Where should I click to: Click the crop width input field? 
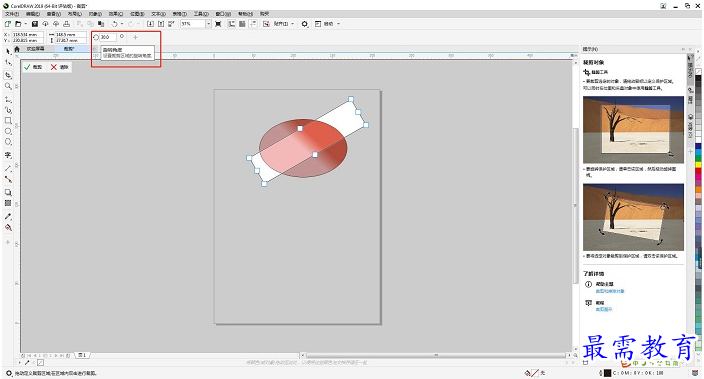click(x=70, y=34)
